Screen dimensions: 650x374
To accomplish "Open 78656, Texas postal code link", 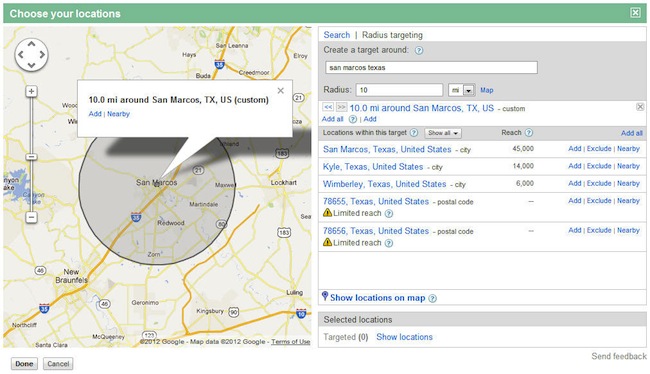I will click(376, 231).
